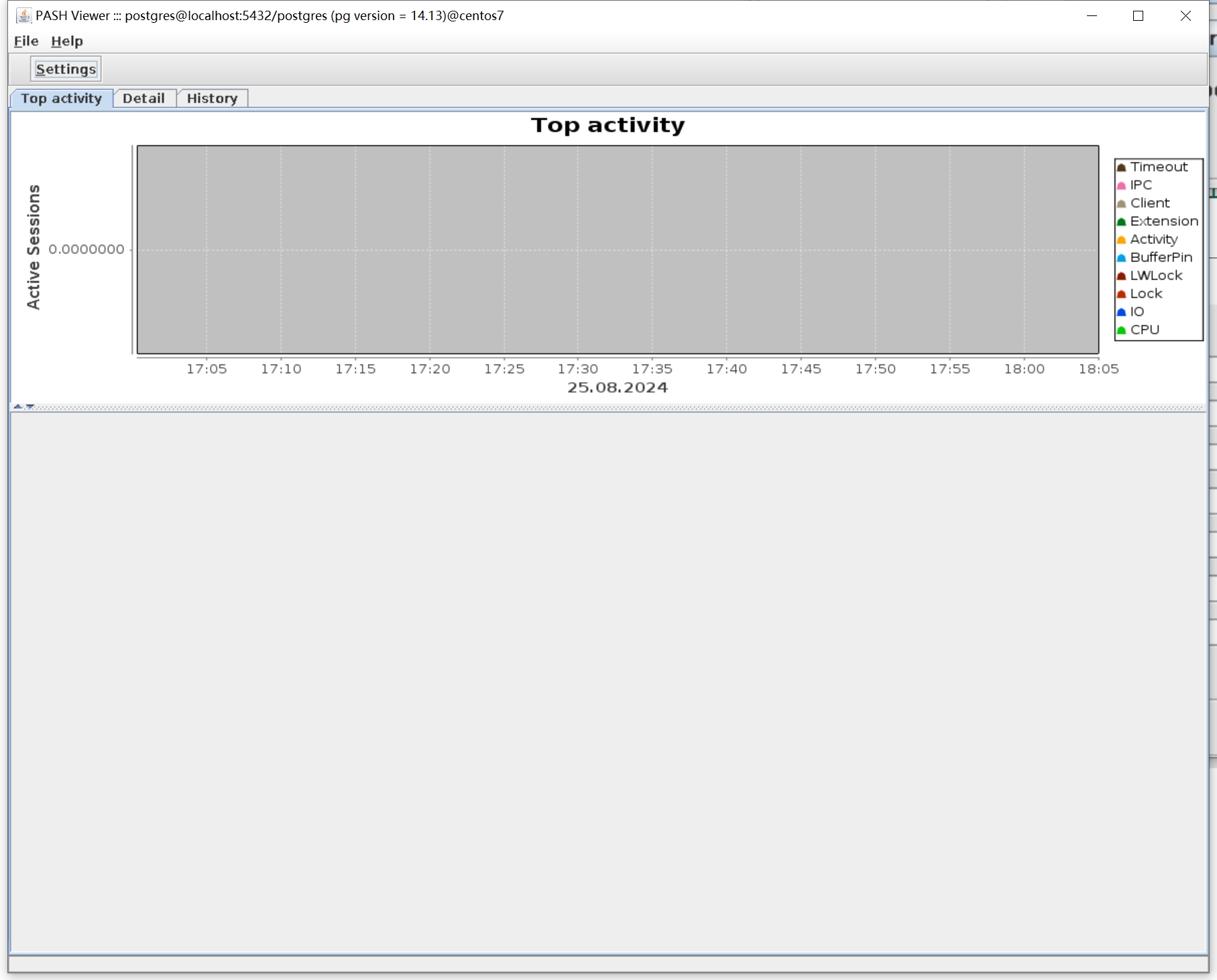Click the BufferPin legend label
This screenshot has height=980, width=1217.
[1161, 257]
